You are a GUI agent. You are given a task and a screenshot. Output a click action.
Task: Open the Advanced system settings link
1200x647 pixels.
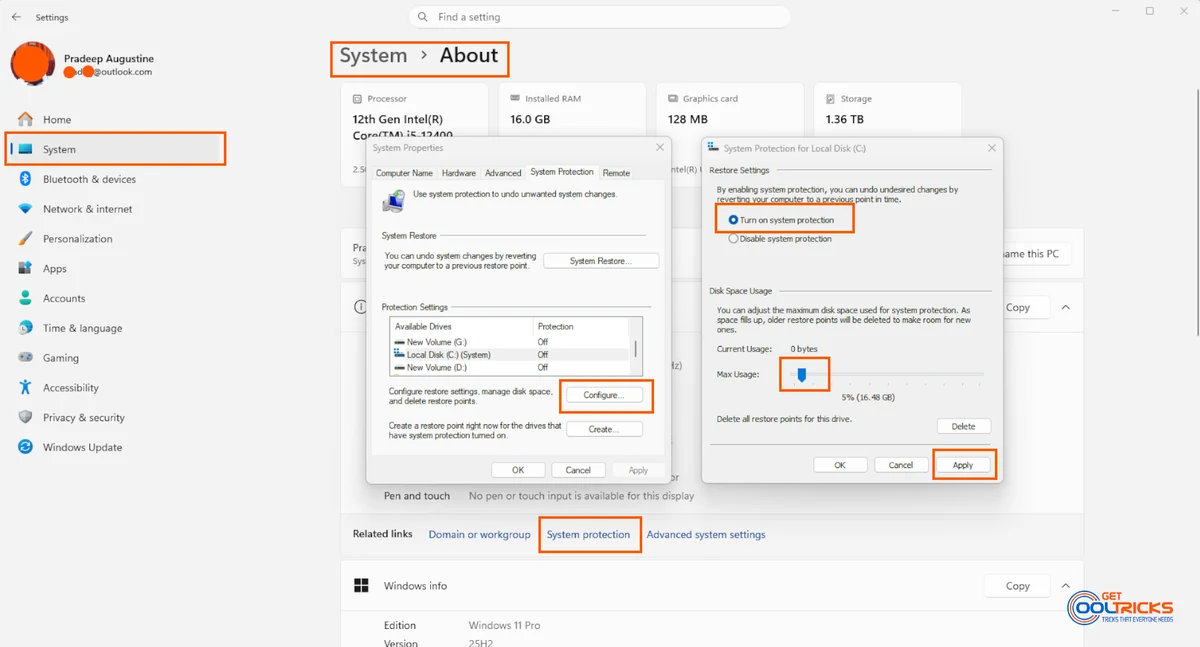(706, 535)
